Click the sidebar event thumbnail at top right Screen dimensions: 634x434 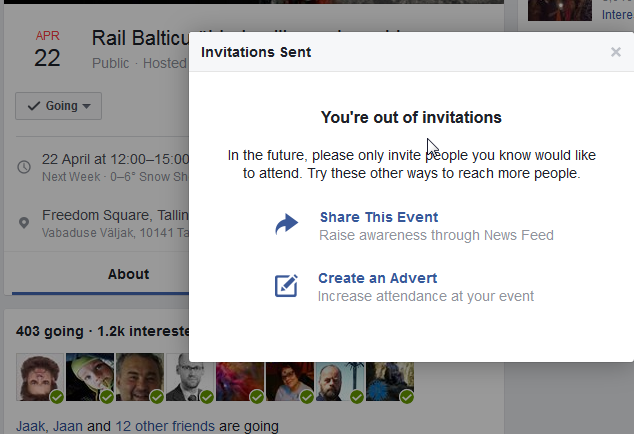(x=559, y=10)
